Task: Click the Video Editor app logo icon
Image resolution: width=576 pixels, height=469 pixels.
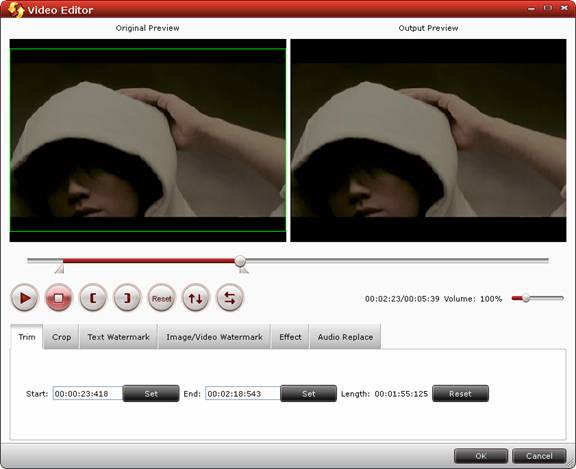Action: click(x=15, y=9)
